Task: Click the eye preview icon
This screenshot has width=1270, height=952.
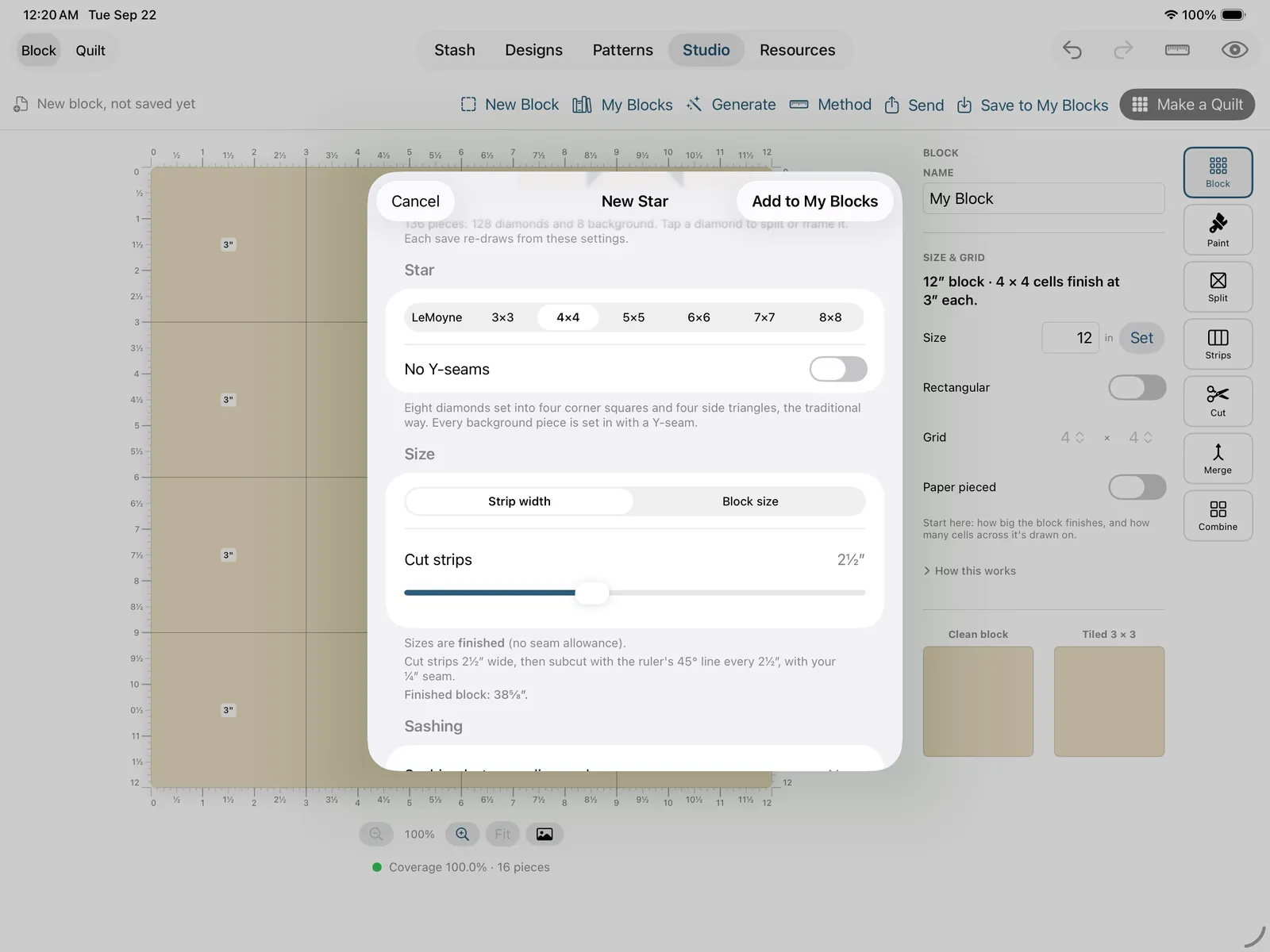Action: point(1234,50)
